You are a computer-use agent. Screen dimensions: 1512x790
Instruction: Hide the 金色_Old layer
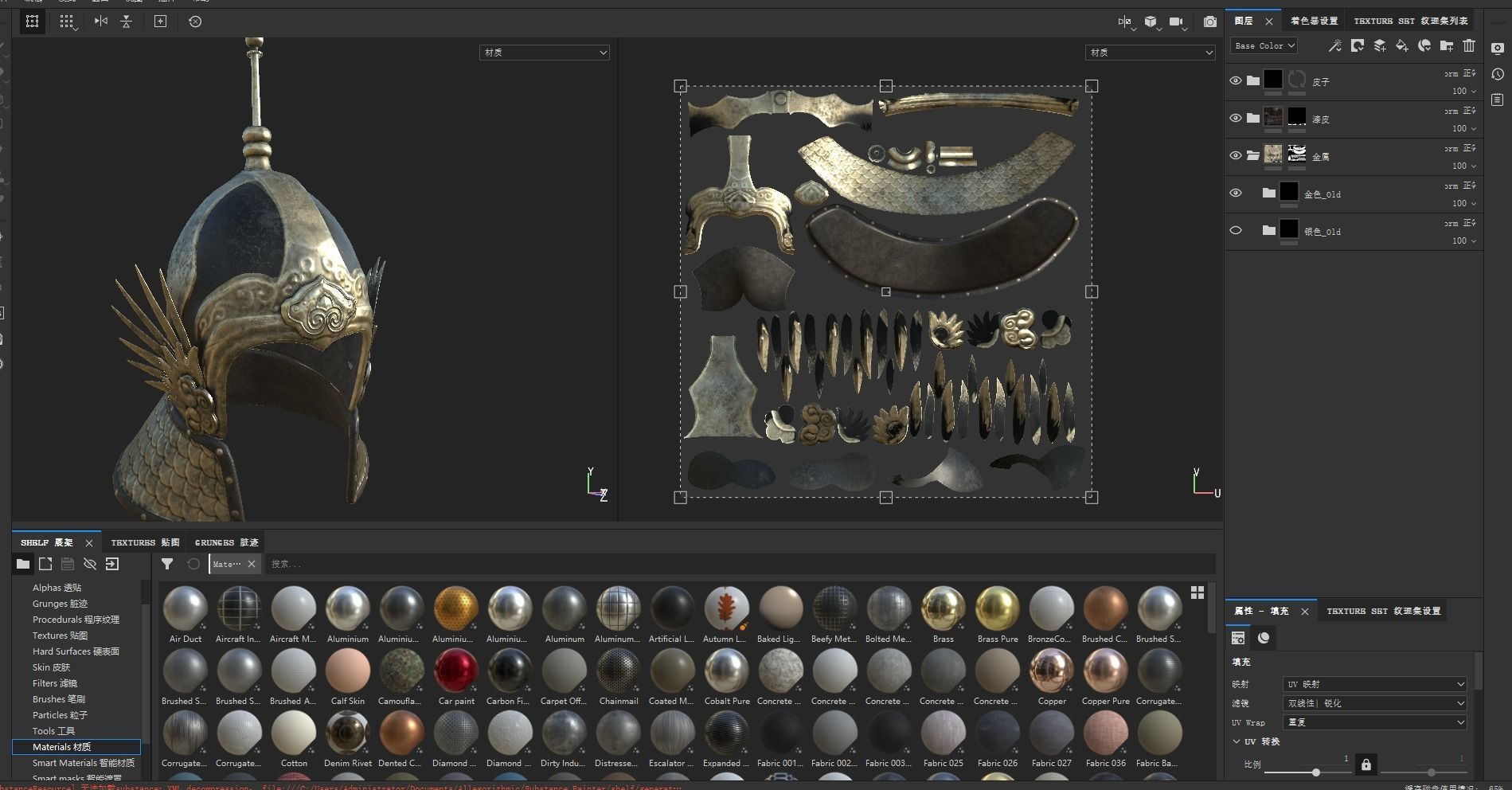(x=1236, y=193)
